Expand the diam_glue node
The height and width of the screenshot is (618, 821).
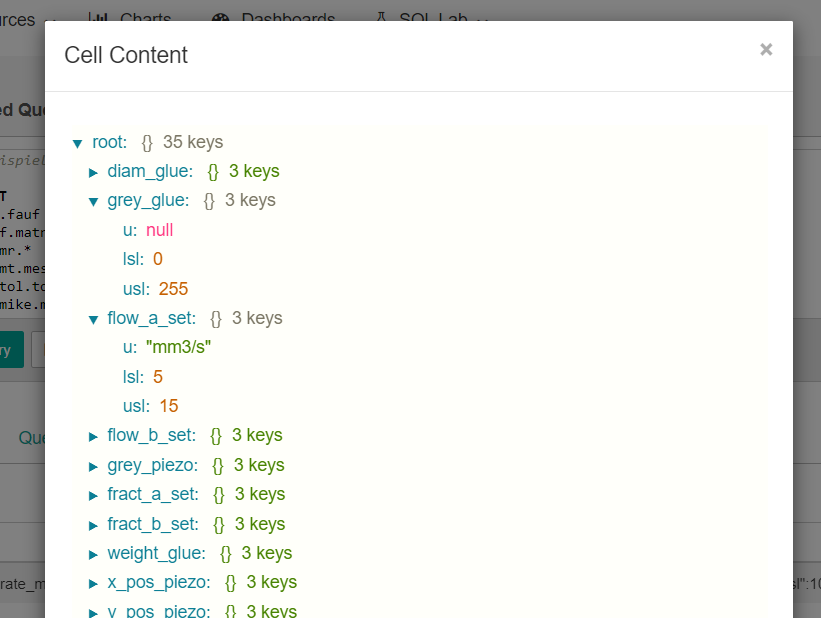pyautogui.click(x=93, y=171)
